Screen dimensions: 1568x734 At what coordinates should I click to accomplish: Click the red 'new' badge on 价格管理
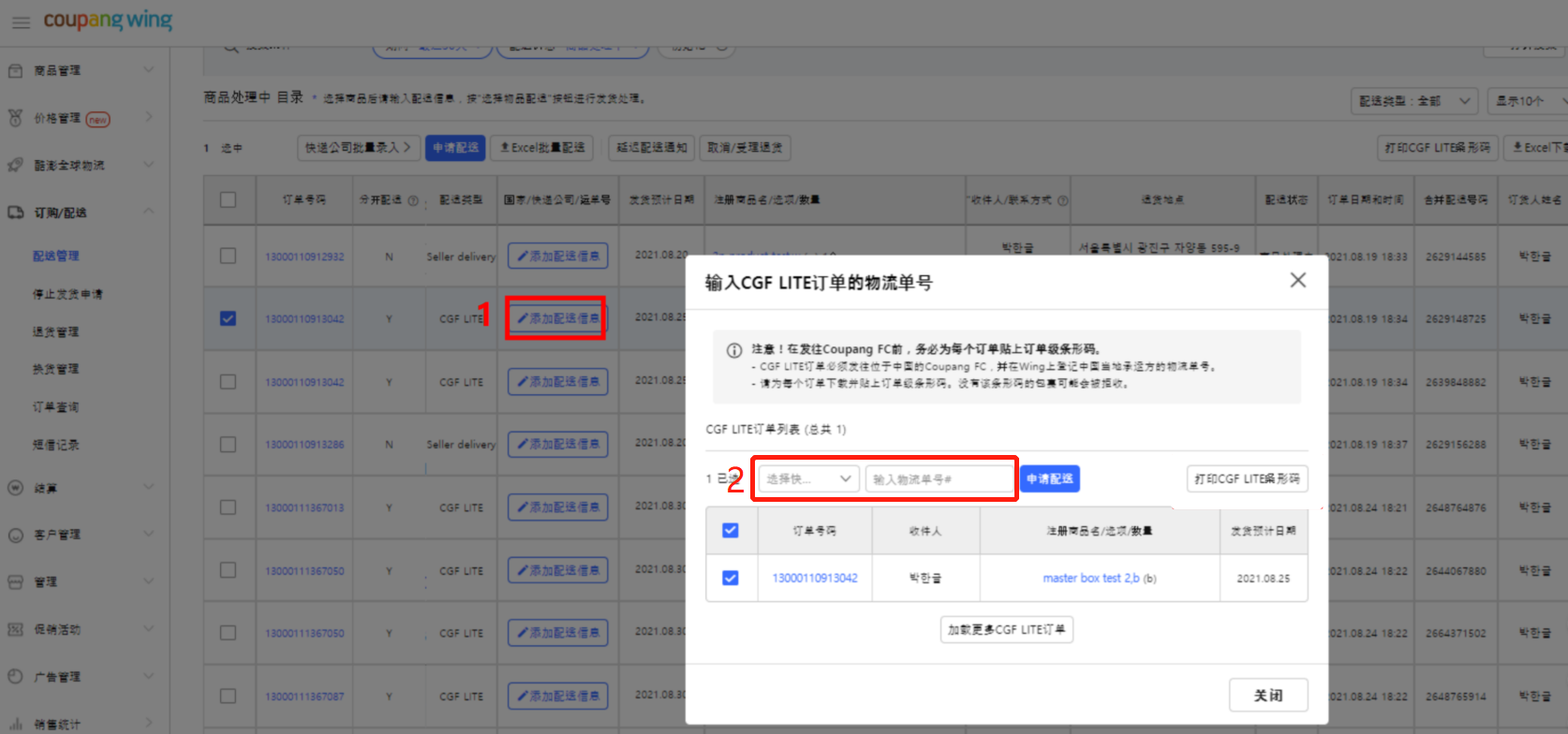pos(98,119)
